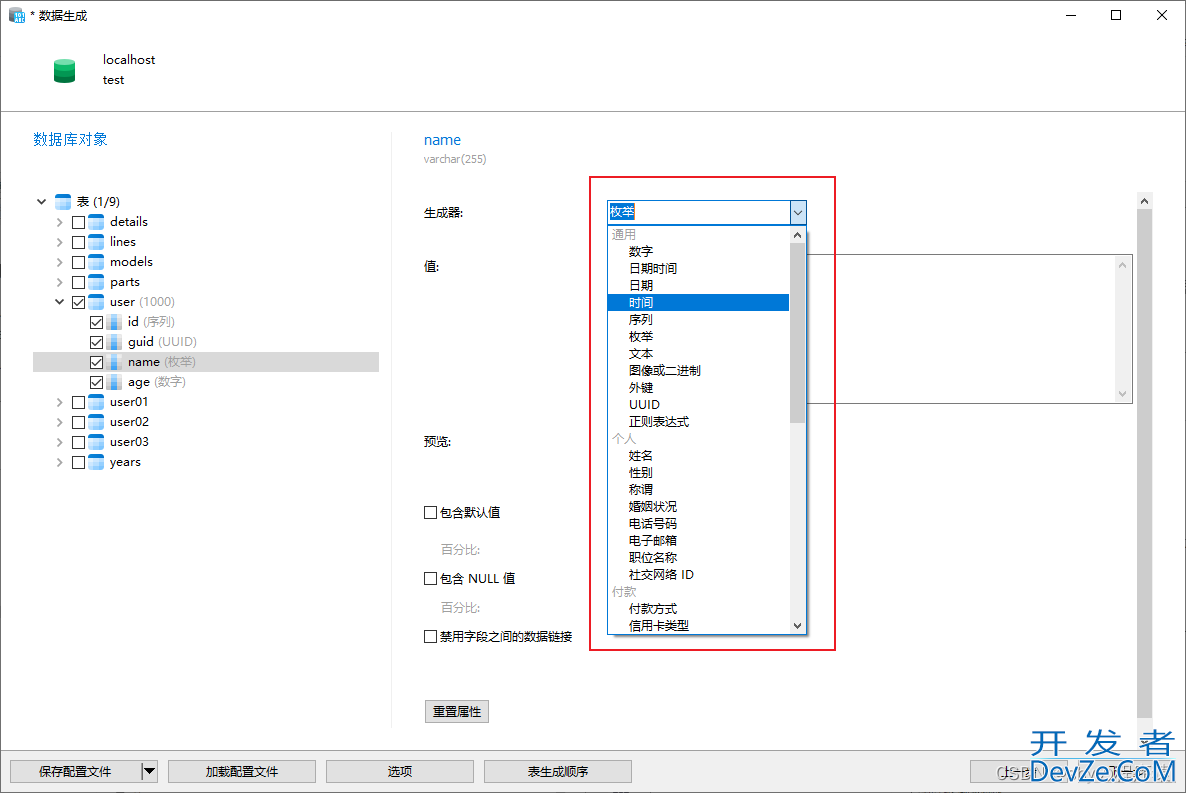Uncheck the age column checkbox
The width and height of the screenshot is (1186, 793).
(x=97, y=383)
